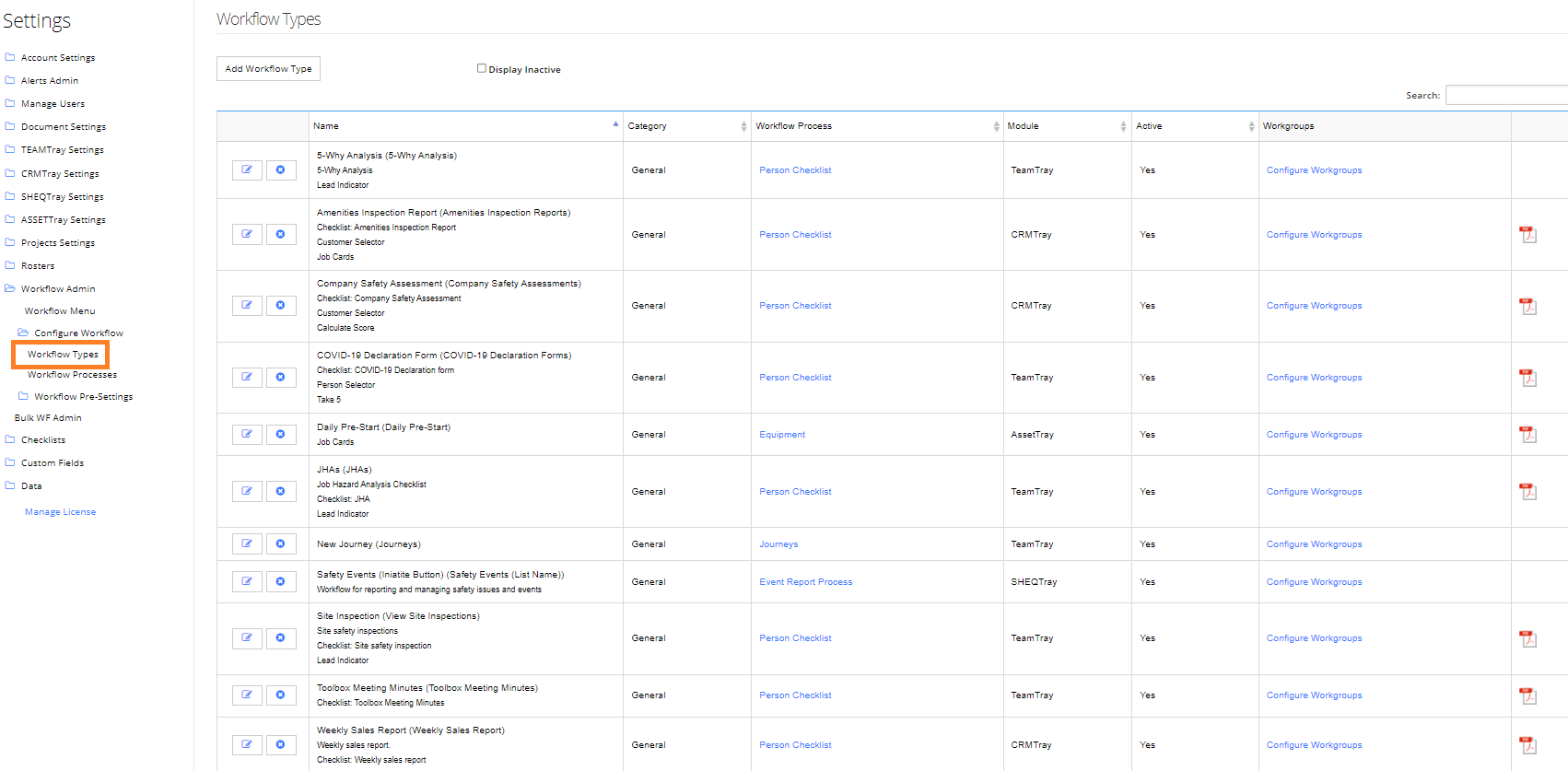Image resolution: width=1568 pixels, height=771 pixels.
Task: Sort table by Module column
Action: 1067,126
